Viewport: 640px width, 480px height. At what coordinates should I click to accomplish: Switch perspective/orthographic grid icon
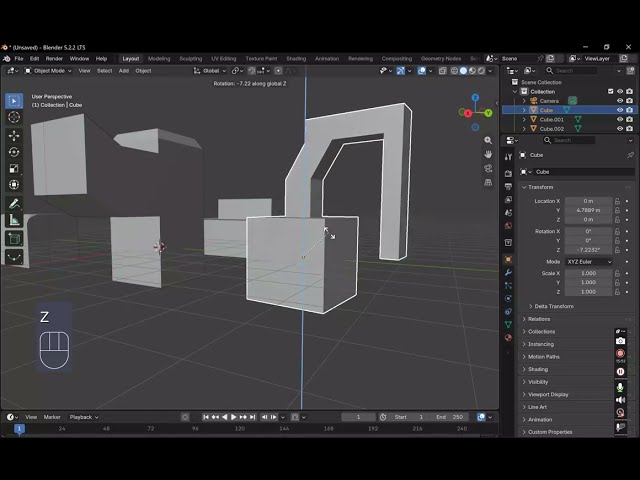click(488, 182)
